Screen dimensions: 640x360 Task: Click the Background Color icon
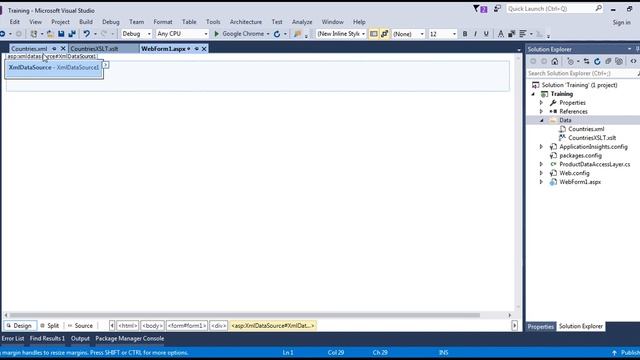tap(511, 34)
